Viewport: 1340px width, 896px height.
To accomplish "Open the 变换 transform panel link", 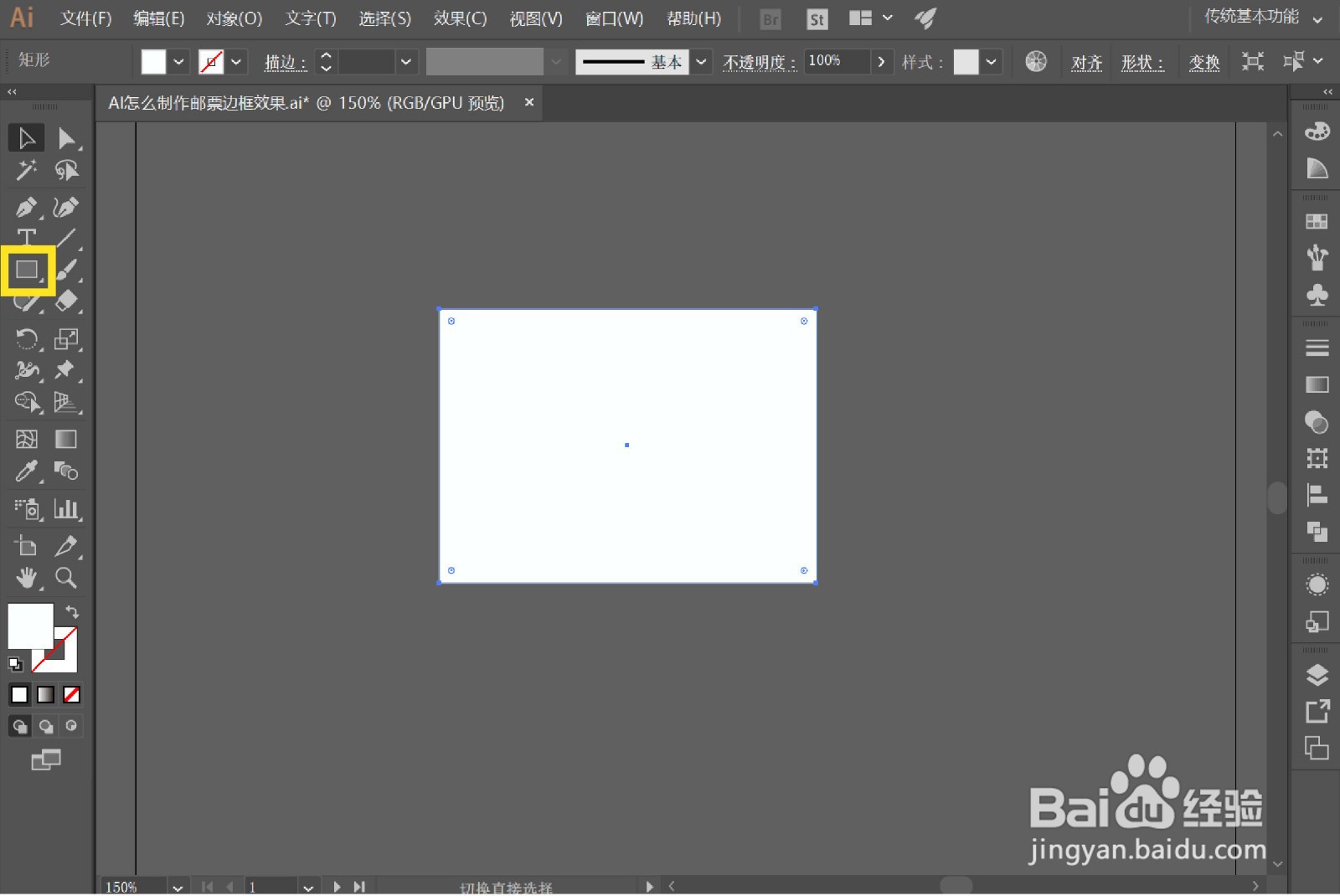I will [1204, 62].
